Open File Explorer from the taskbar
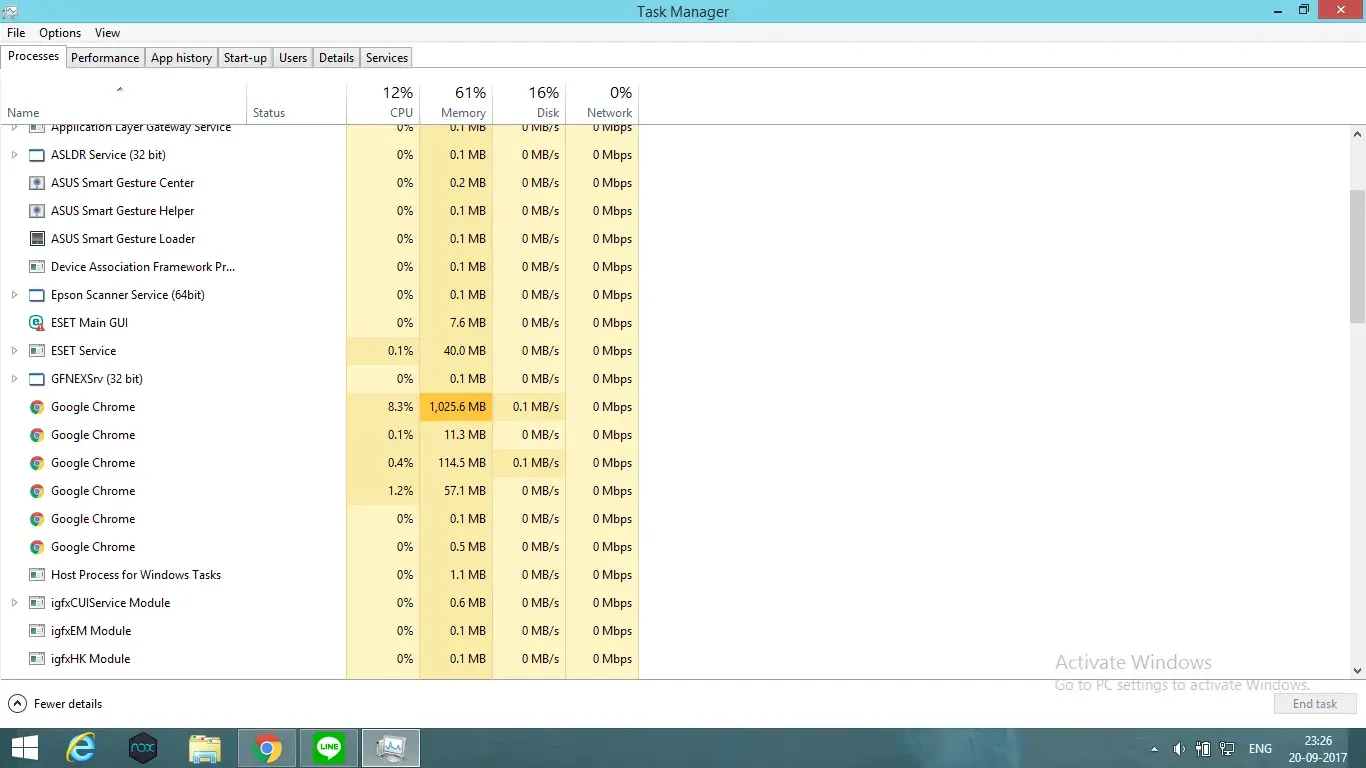This screenshot has height=768, width=1366. click(205, 748)
